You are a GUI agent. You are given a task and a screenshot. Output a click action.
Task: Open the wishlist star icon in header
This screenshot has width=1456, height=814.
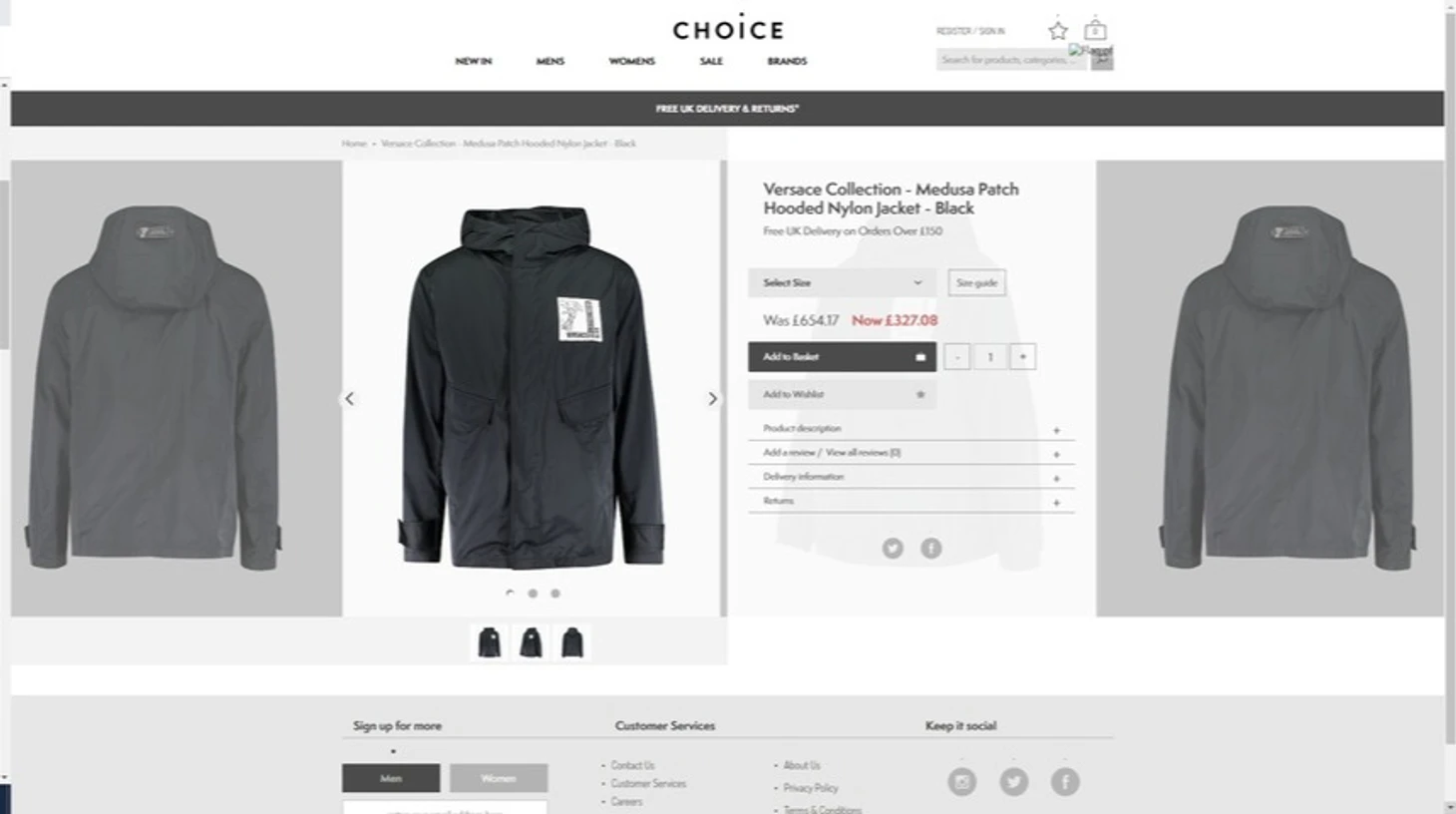tap(1058, 31)
